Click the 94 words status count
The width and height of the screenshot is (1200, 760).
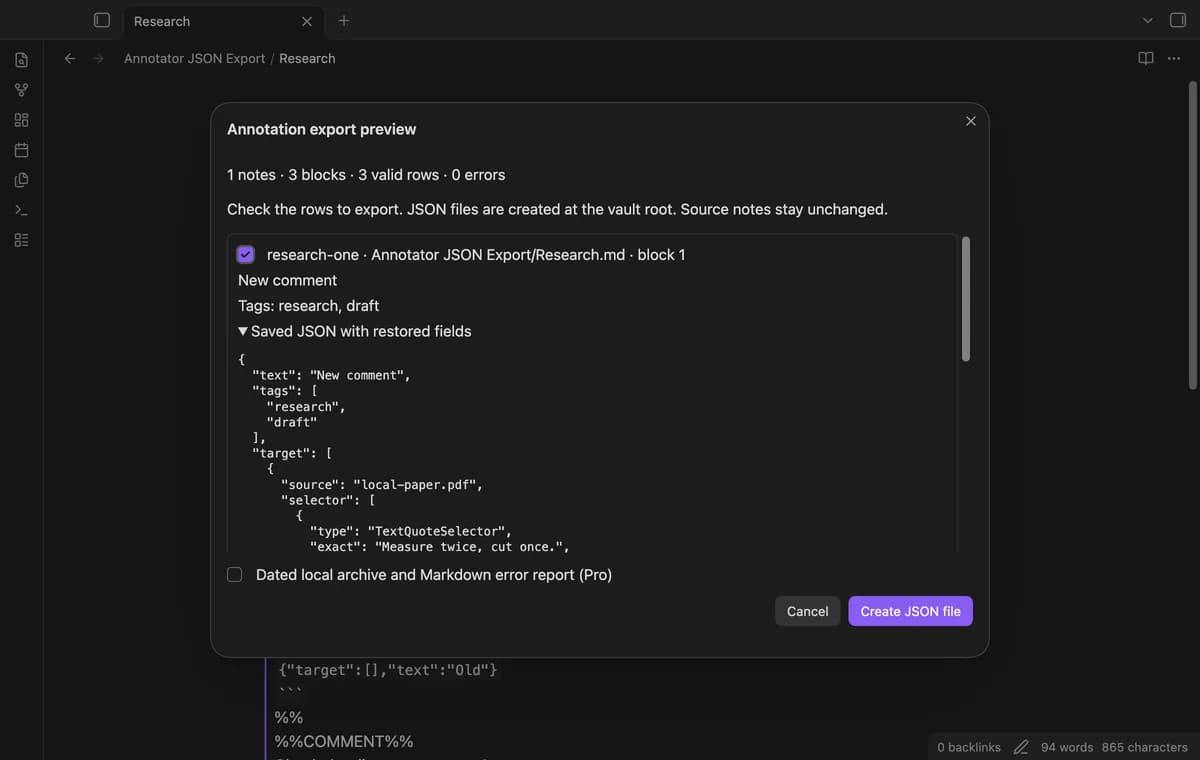[1067, 747]
